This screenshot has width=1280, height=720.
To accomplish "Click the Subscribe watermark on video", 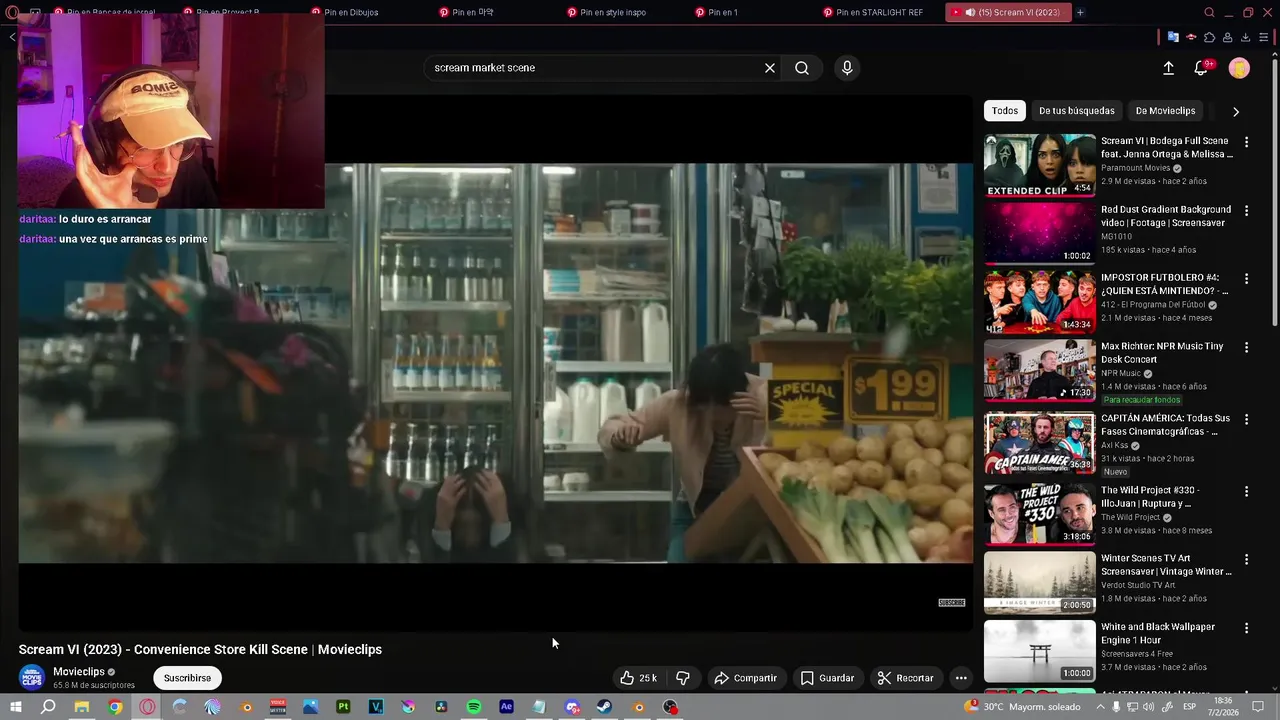I will tap(951, 603).
